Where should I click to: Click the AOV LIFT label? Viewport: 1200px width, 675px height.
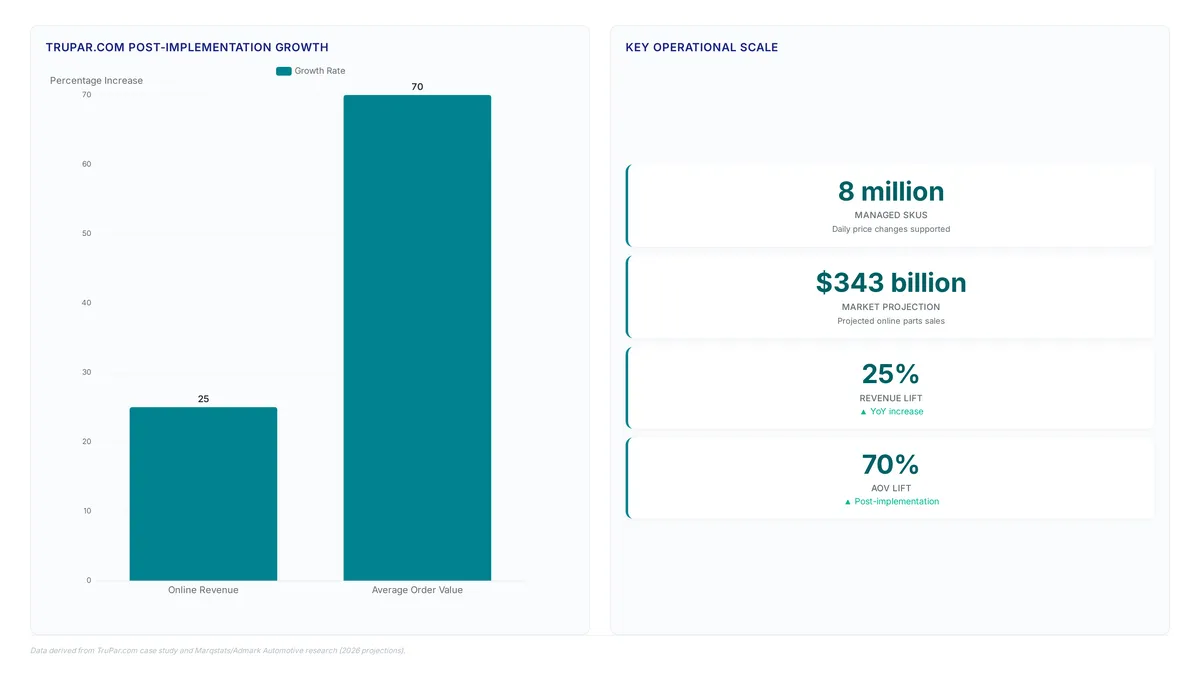click(891, 489)
